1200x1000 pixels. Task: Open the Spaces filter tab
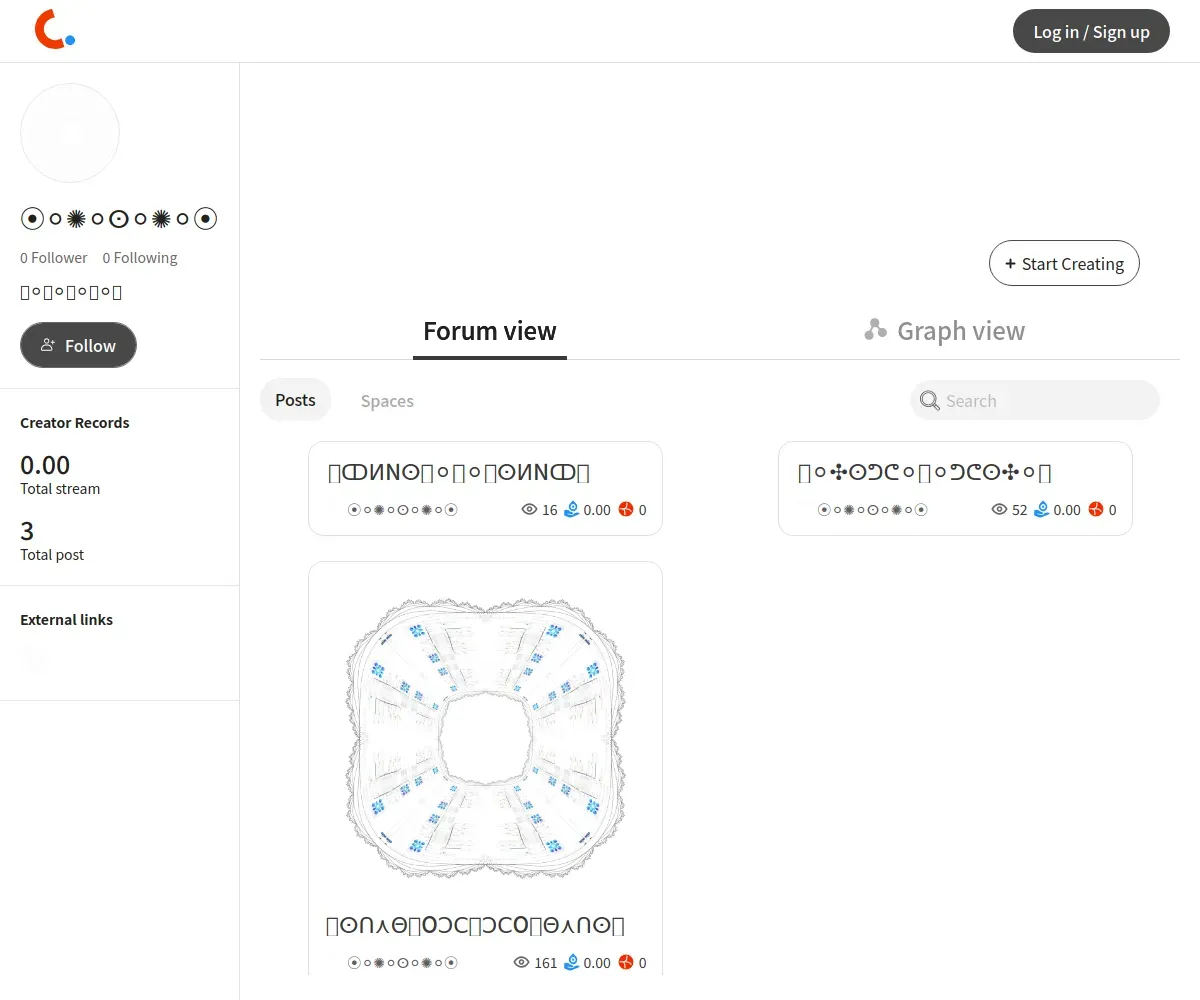point(387,401)
